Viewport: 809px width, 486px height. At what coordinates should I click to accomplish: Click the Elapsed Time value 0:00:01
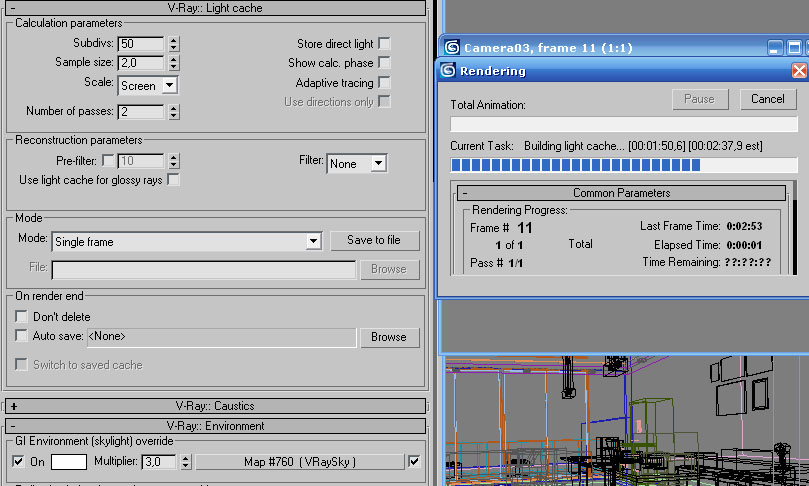pos(744,245)
